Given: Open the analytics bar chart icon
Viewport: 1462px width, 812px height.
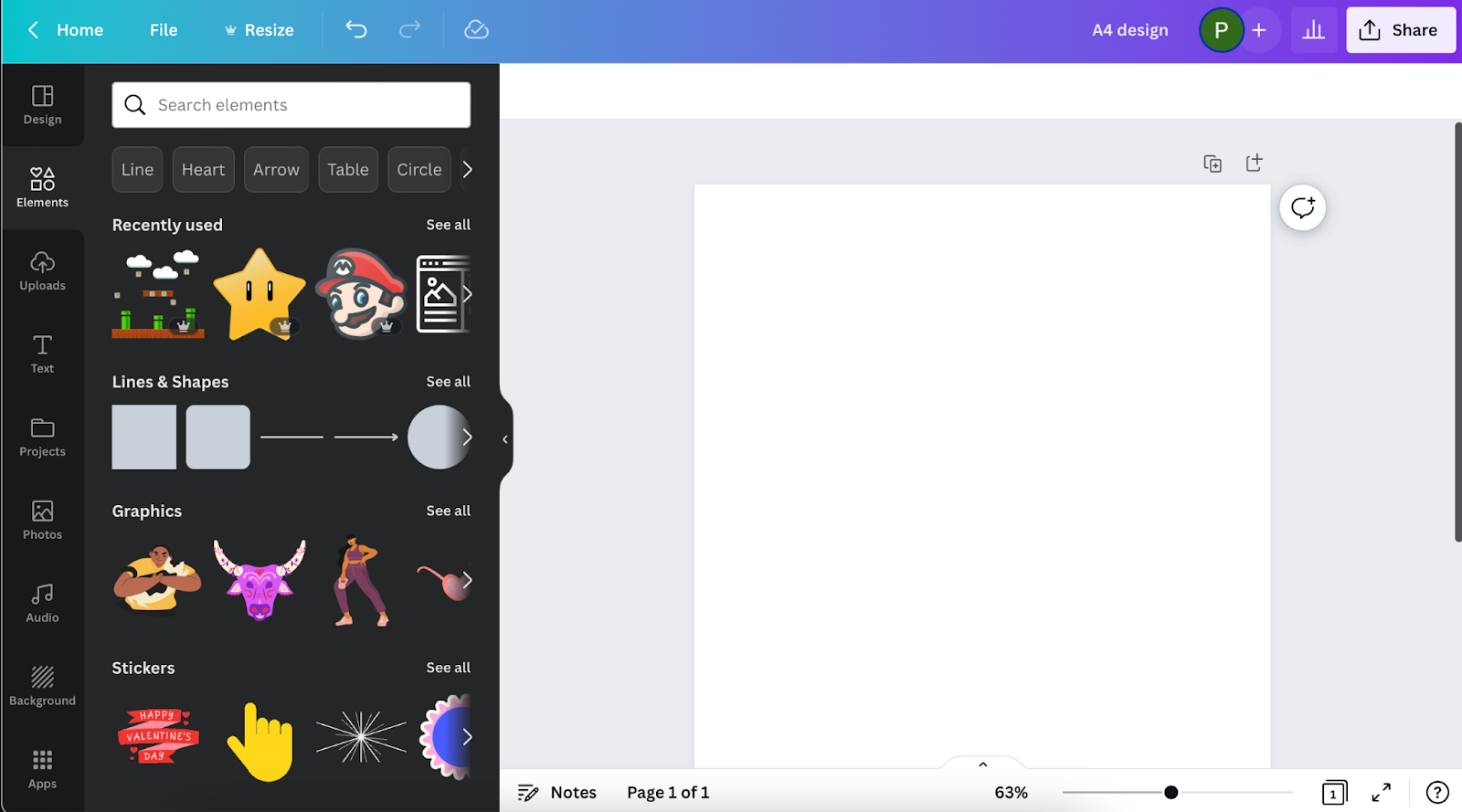Looking at the screenshot, I should click(1313, 30).
